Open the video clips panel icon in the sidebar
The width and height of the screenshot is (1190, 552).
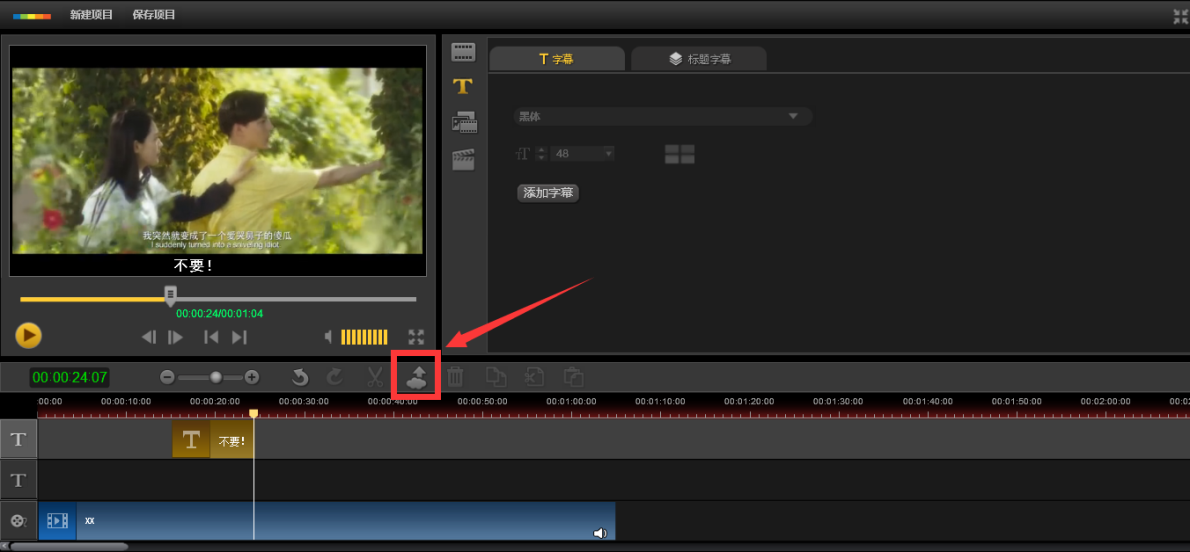pos(463,52)
